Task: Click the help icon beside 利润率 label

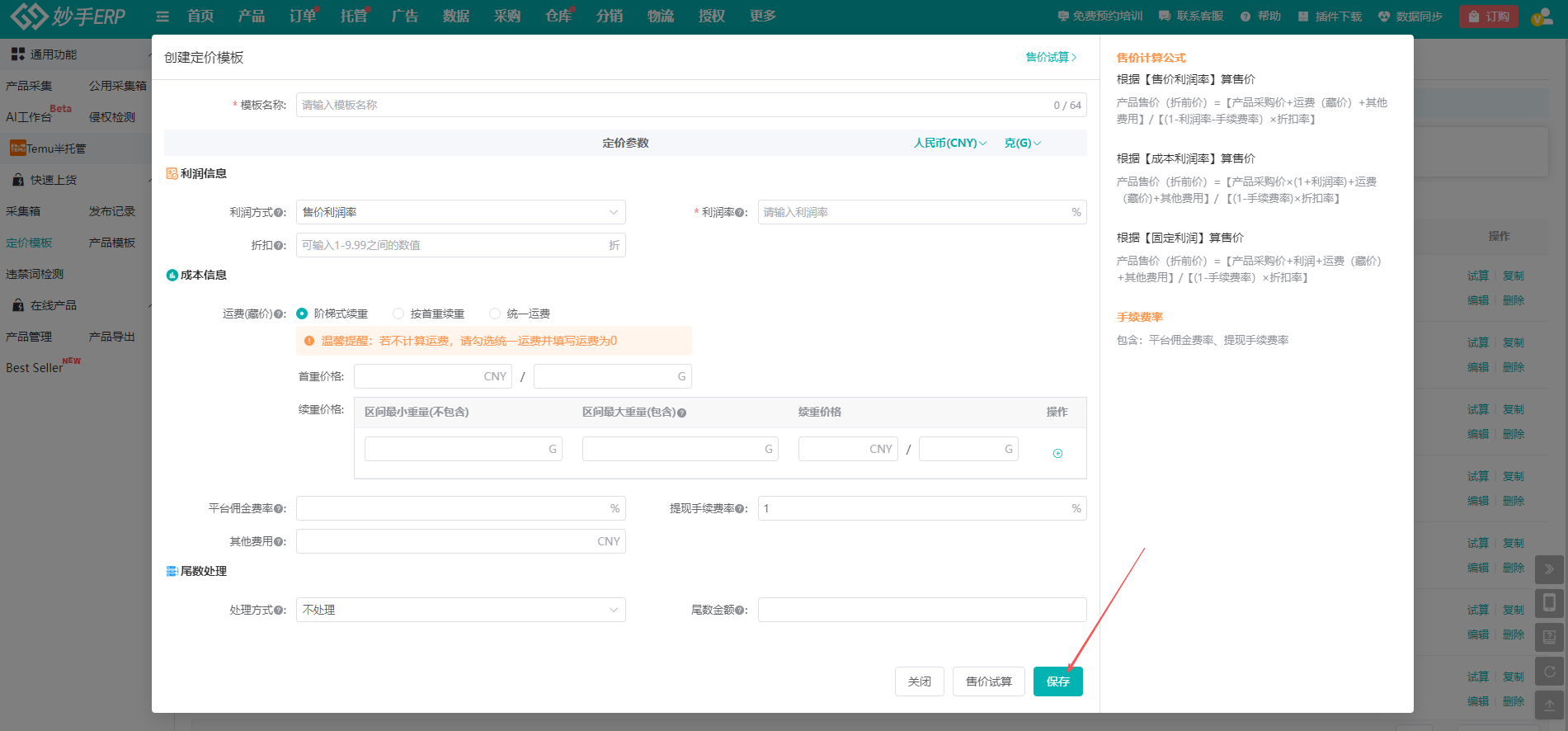Action: [x=740, y=213]
